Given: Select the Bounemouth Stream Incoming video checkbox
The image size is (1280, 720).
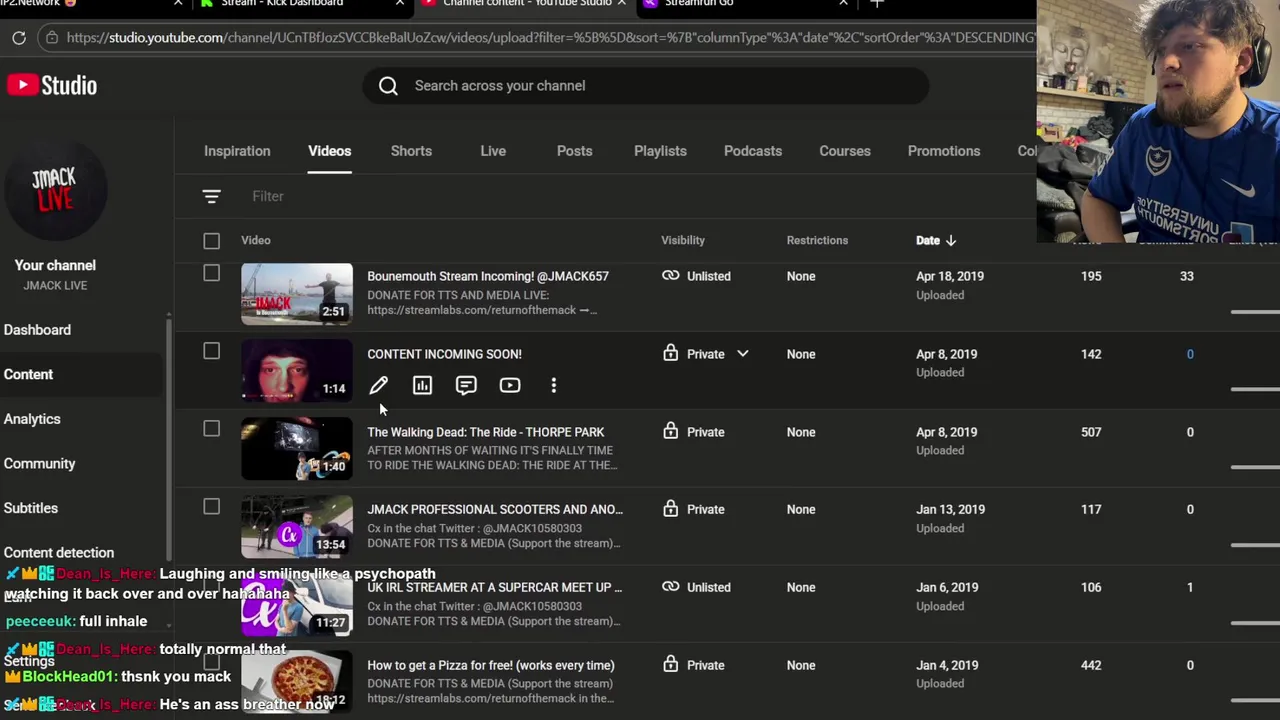Looking at the screenshot, I should coord(211,273).
